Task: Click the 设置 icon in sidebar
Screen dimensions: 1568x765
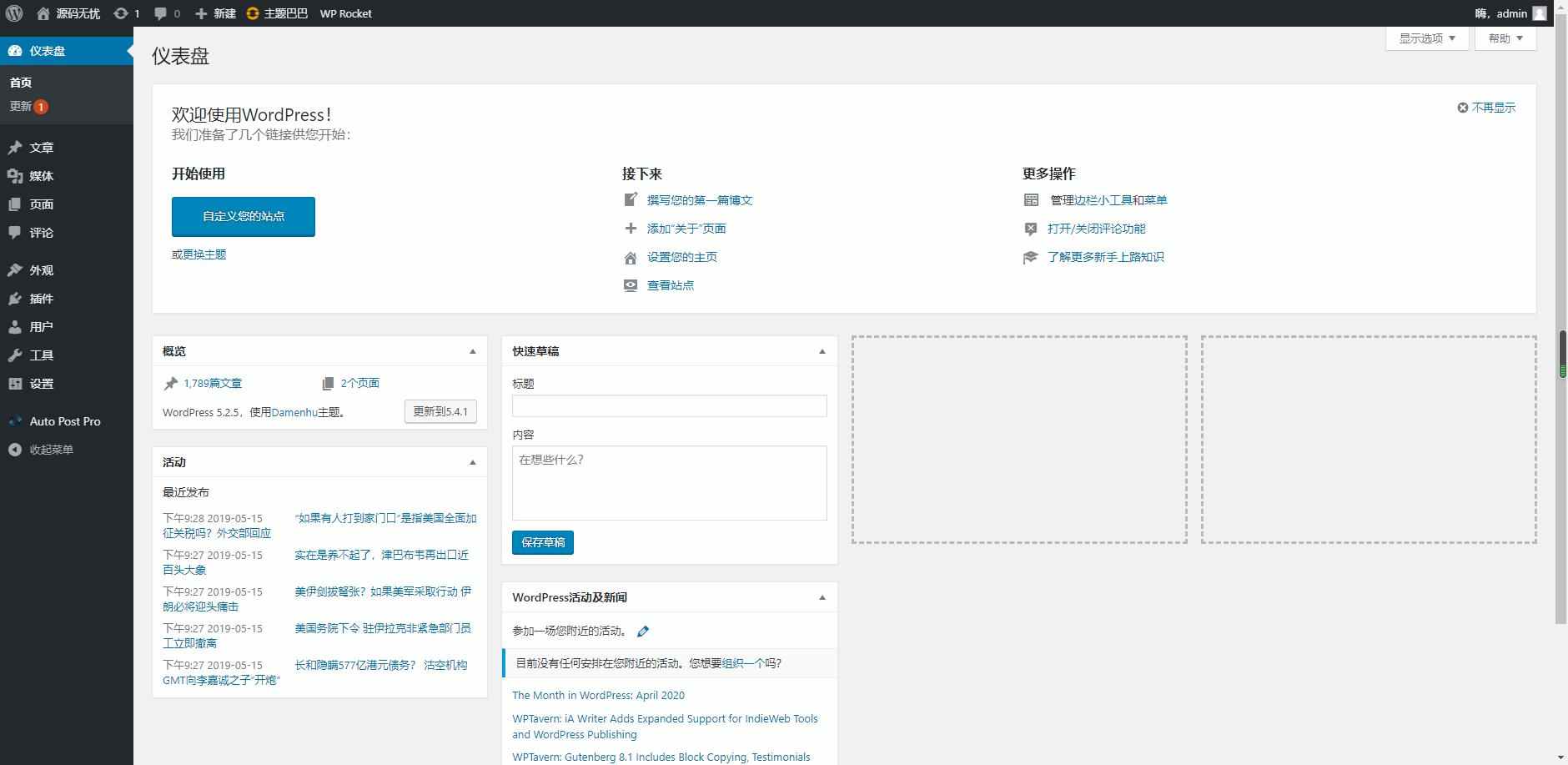Action: click(15, 384)
